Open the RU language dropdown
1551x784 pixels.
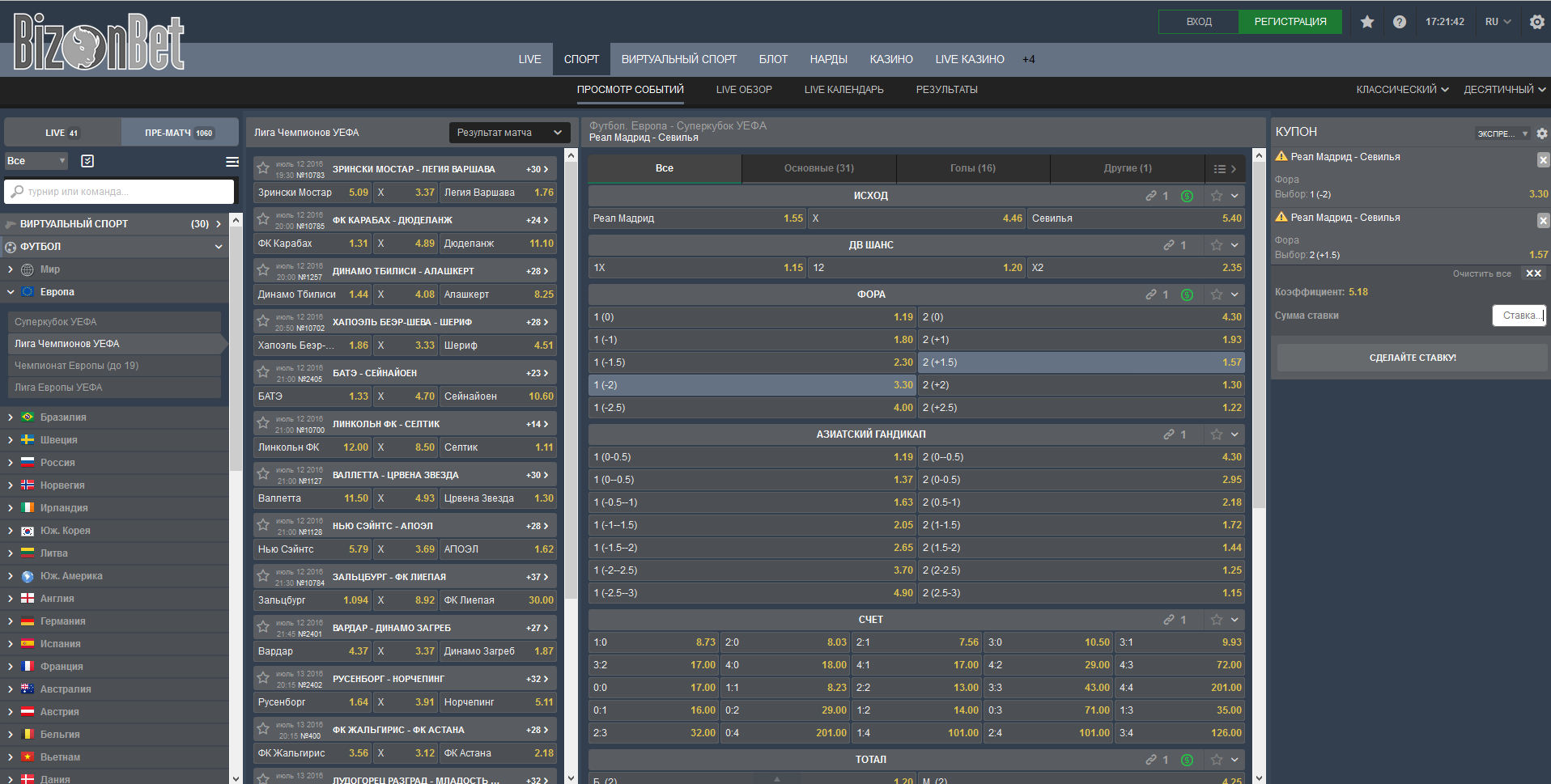coord(1498,22)
